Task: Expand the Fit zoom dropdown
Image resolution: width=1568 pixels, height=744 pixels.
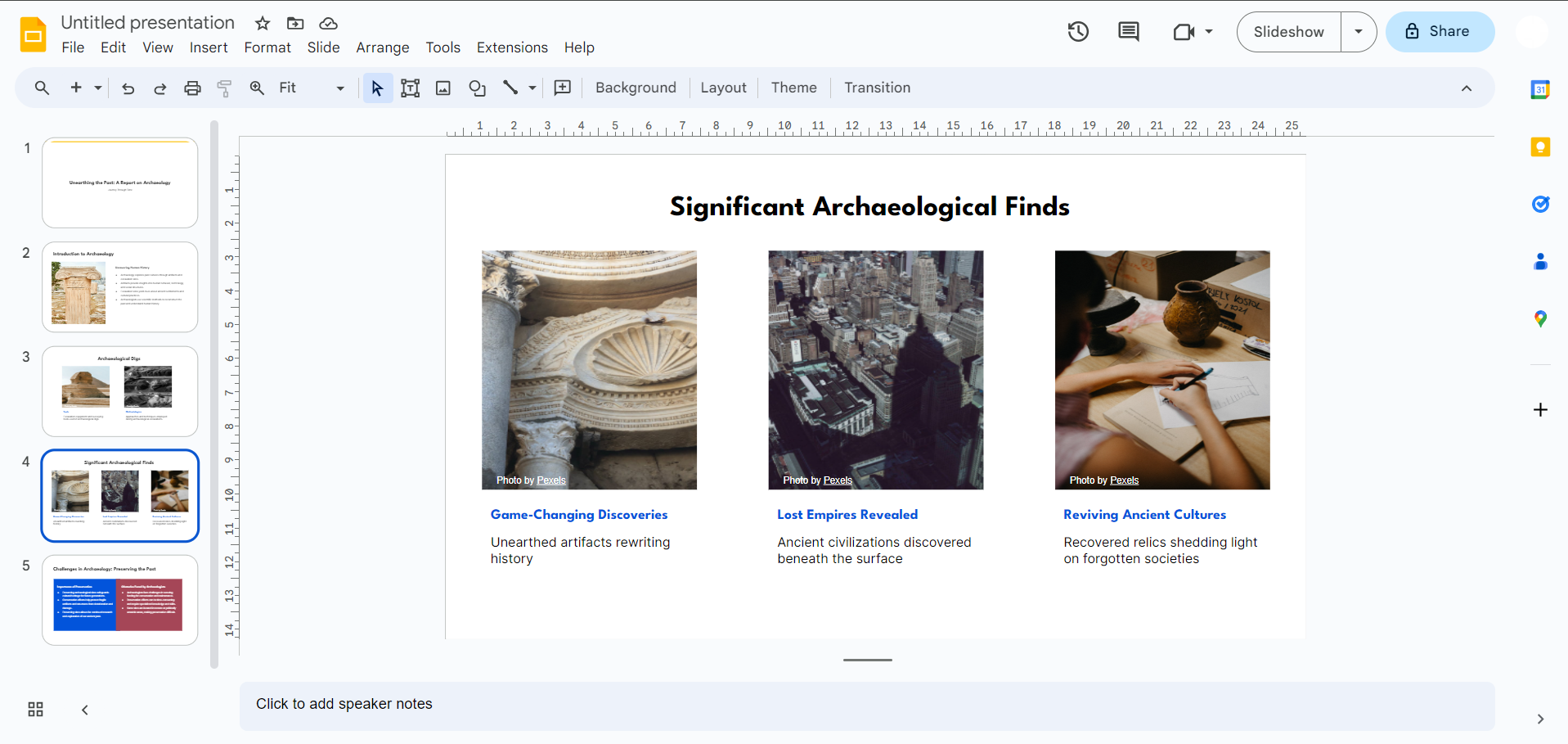Action: coord(340,88)
